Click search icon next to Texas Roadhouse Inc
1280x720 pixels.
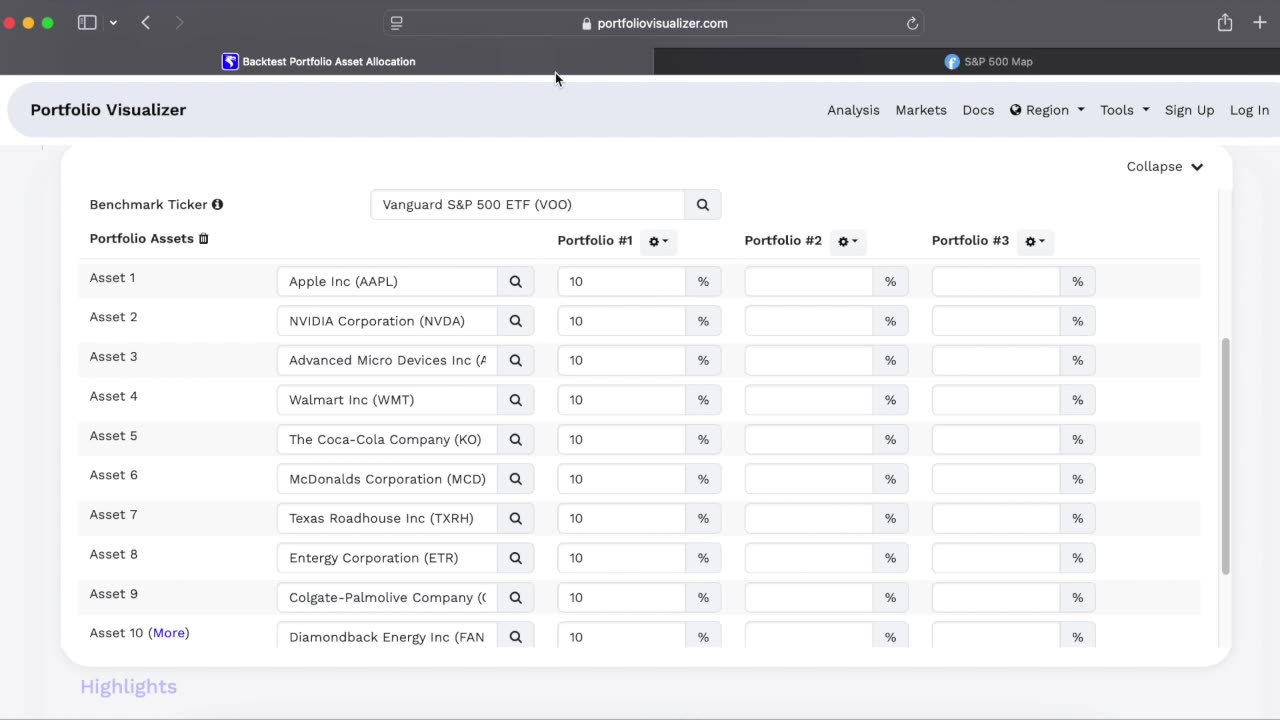click(516, 518)
